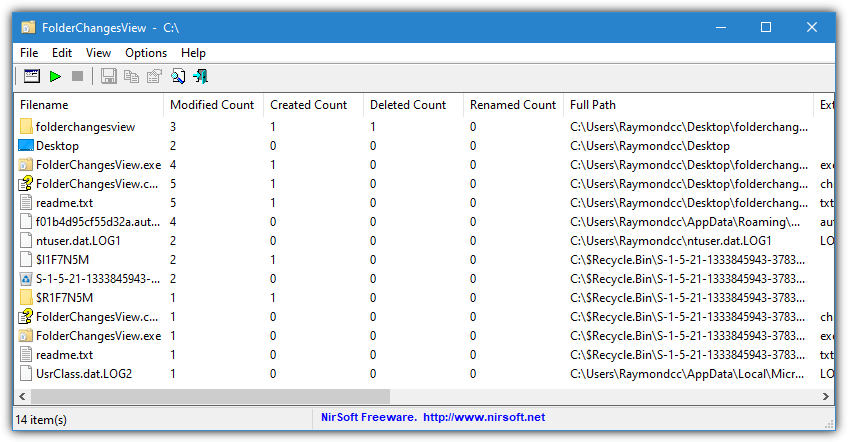Image resolution: width=848 pixels, height=442 pixels.
Task: Start monitoring with the green play icon
Action: [x=55, y=76]
